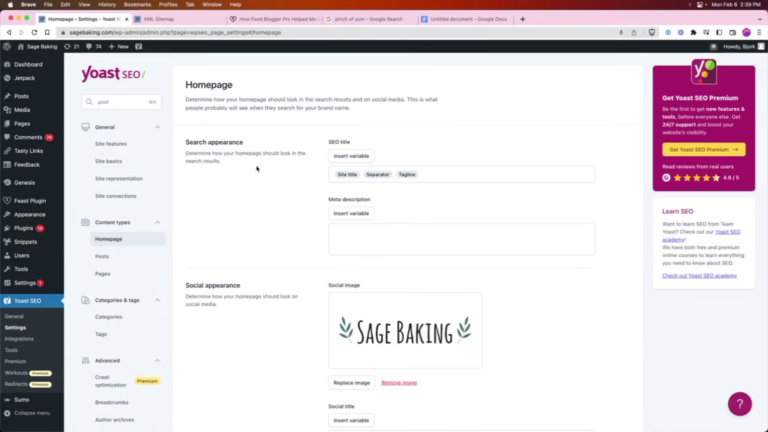Collapse the Advanced section
The width and height of the screenshot is (768, 432).
(157, 360)
